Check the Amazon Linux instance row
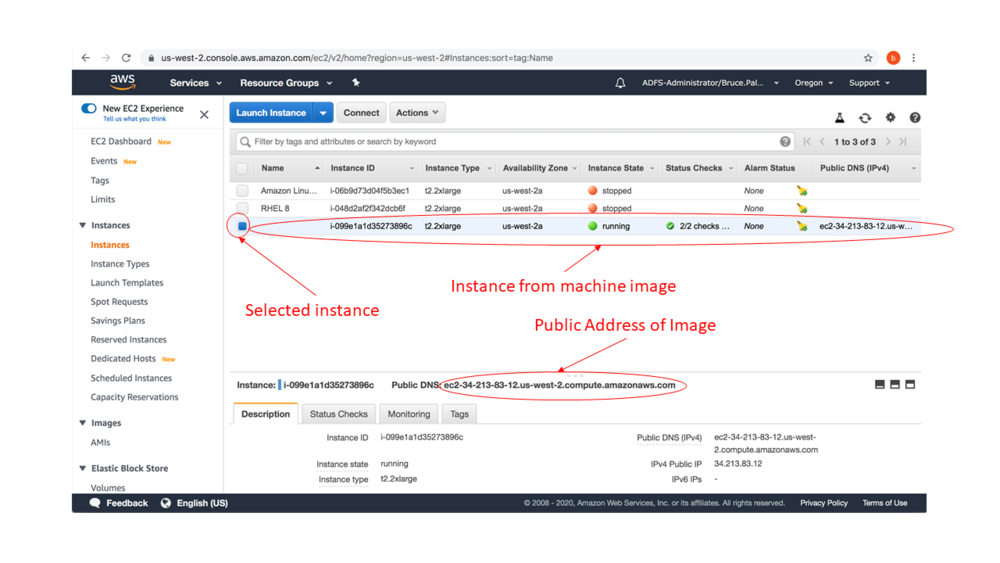This screenshot has height=563, width=1000. (x=242, y=191)
